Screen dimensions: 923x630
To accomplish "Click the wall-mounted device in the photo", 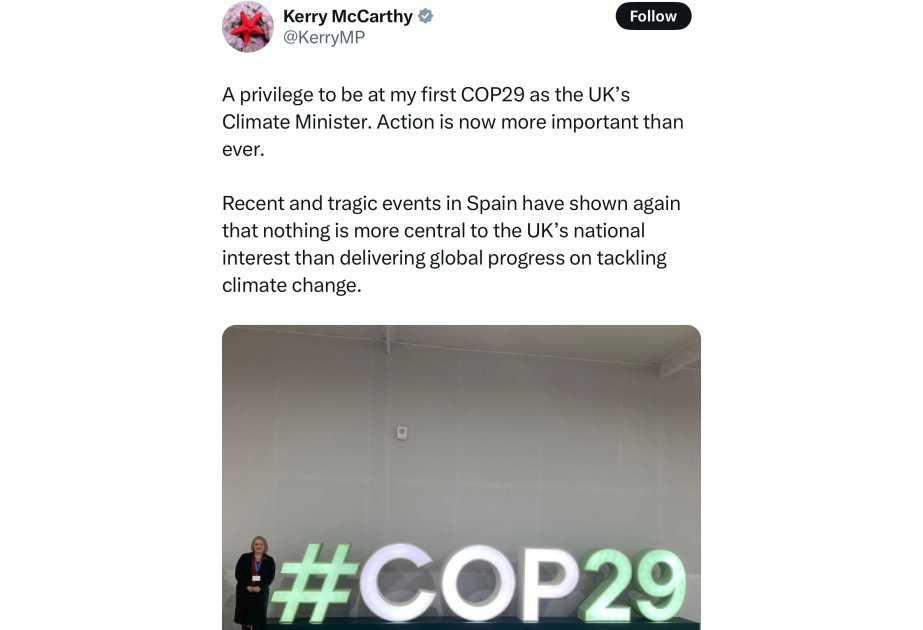I will [402, 433].
